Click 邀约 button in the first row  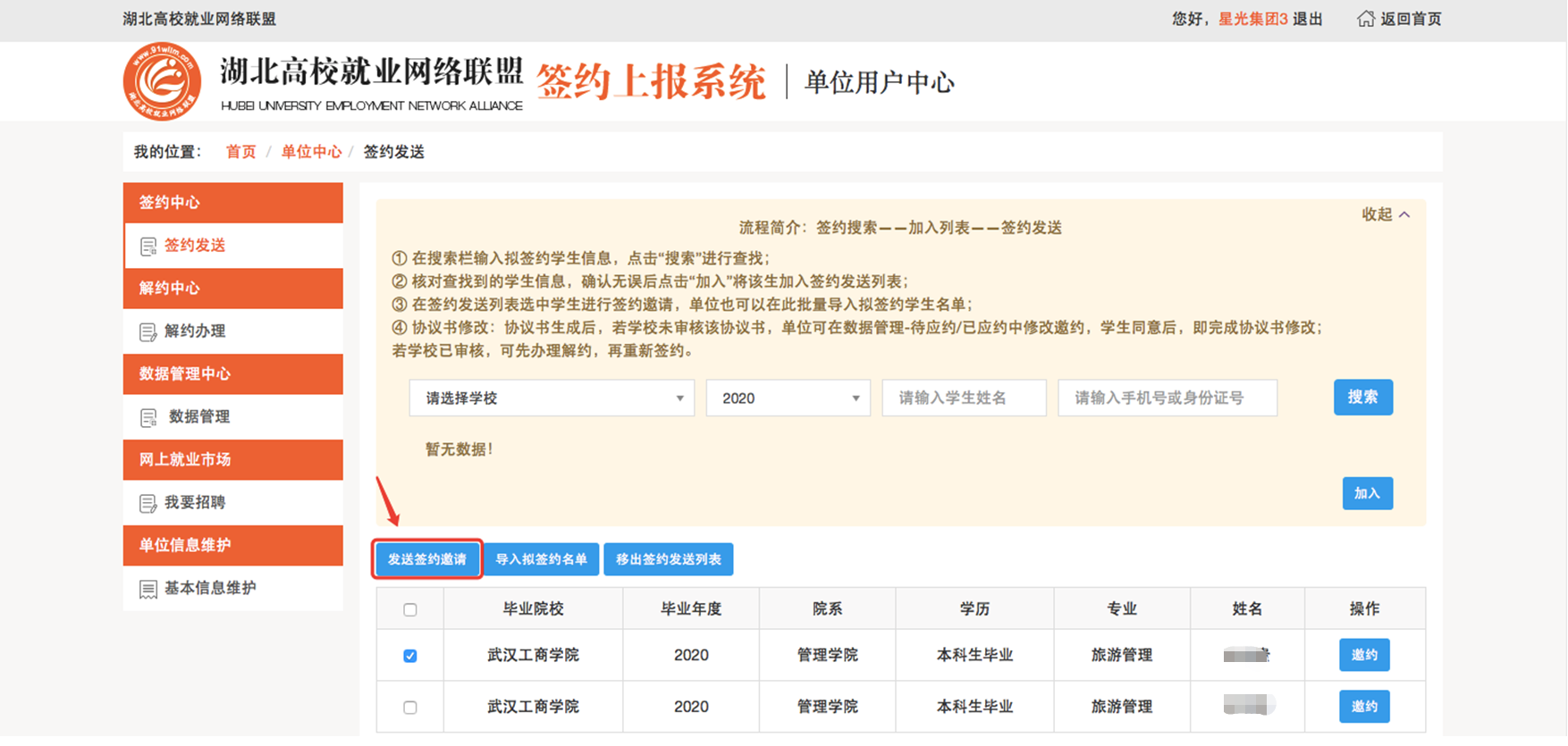pos(1364,656)
